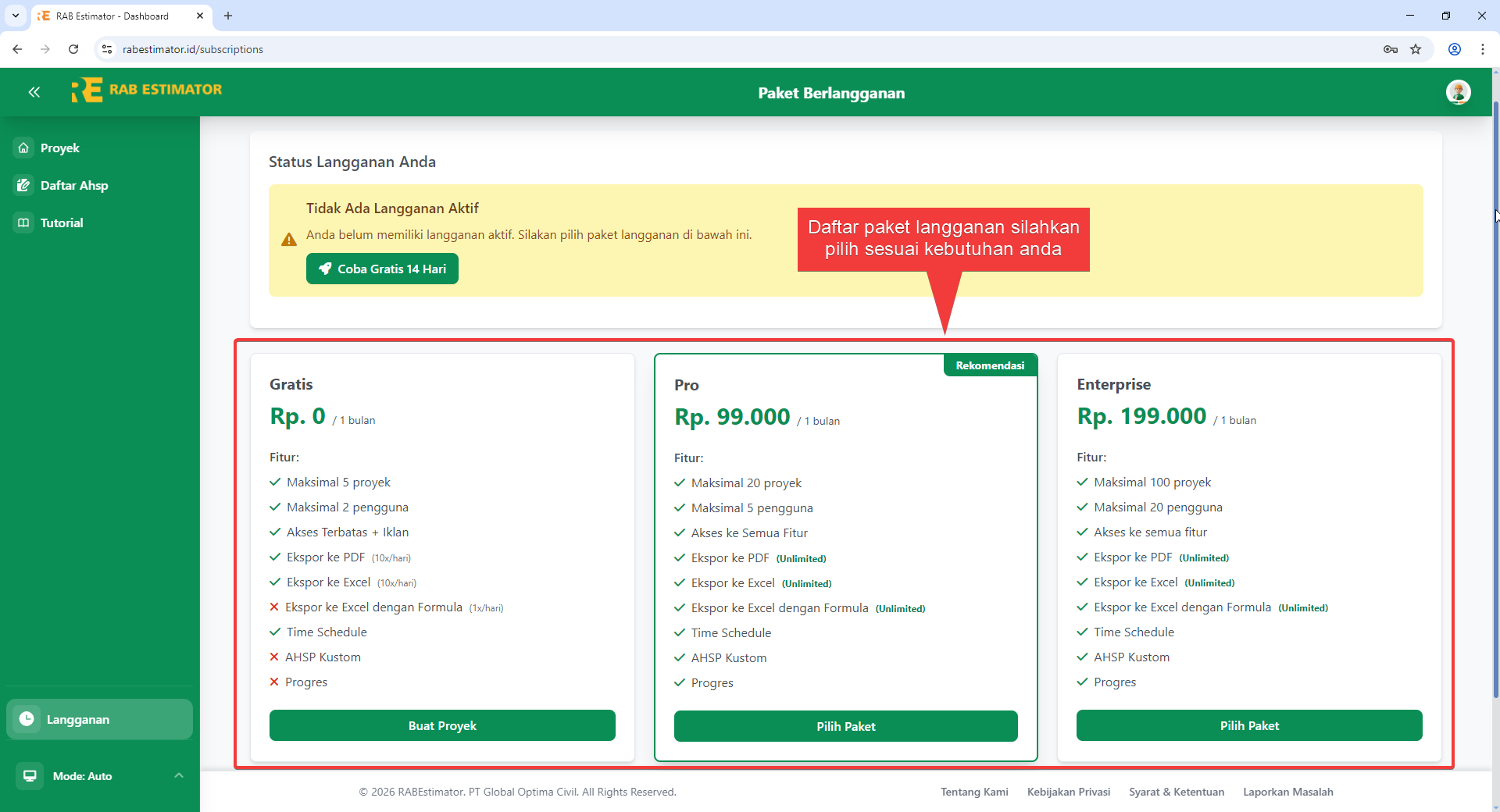The height and width of the screenshot is (812, 1500).
Task: Click Pilih Paket under the Pro plan
Action: pyautogui.click(x=846, y=725)
